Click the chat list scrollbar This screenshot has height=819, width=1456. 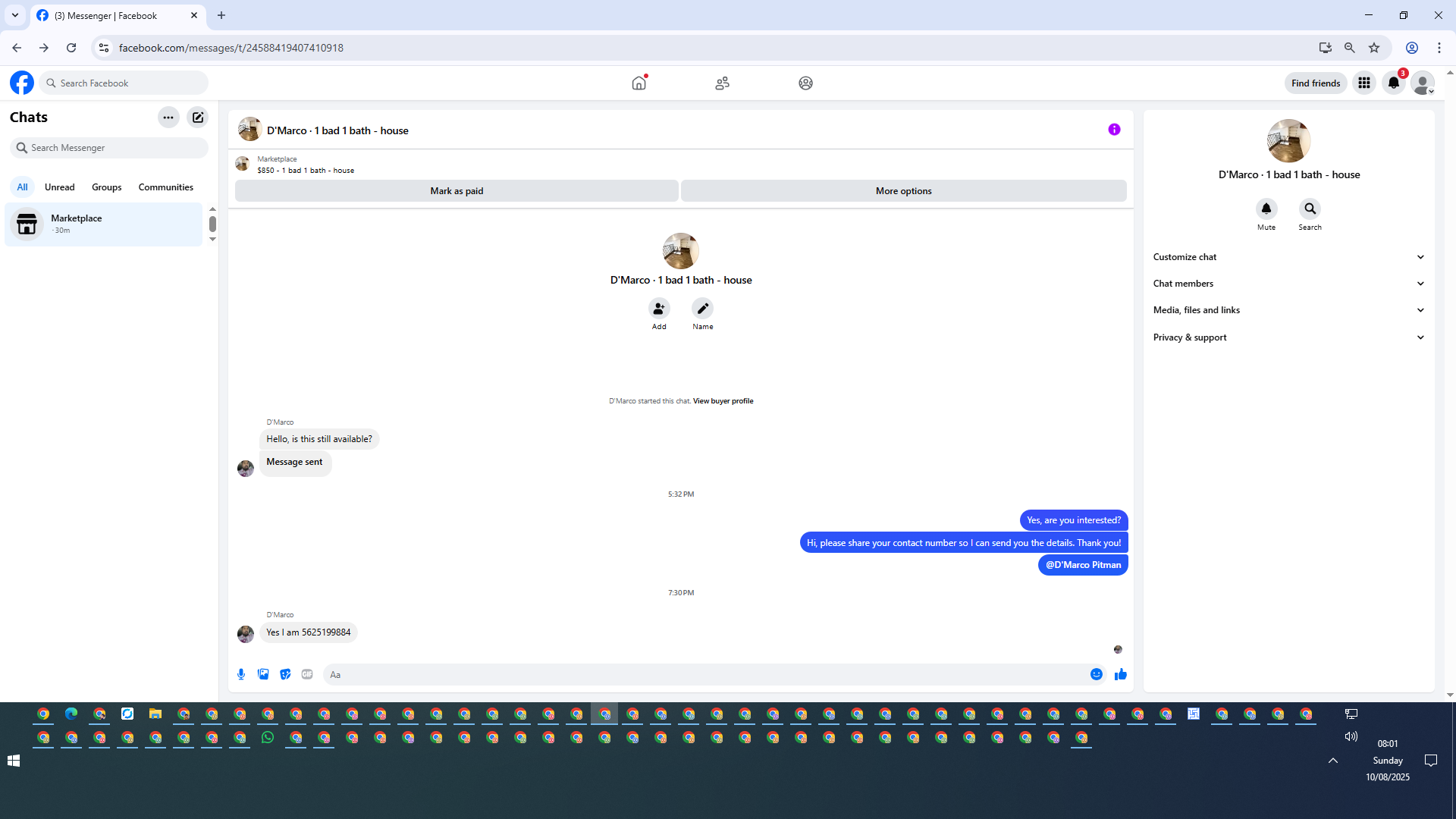click(x=212, y=224)
